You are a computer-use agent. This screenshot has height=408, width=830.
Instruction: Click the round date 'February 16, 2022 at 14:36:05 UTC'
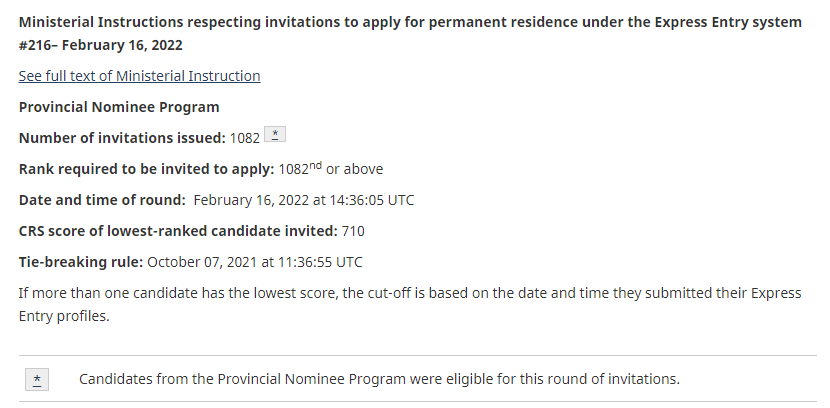(x=303, y=200)
